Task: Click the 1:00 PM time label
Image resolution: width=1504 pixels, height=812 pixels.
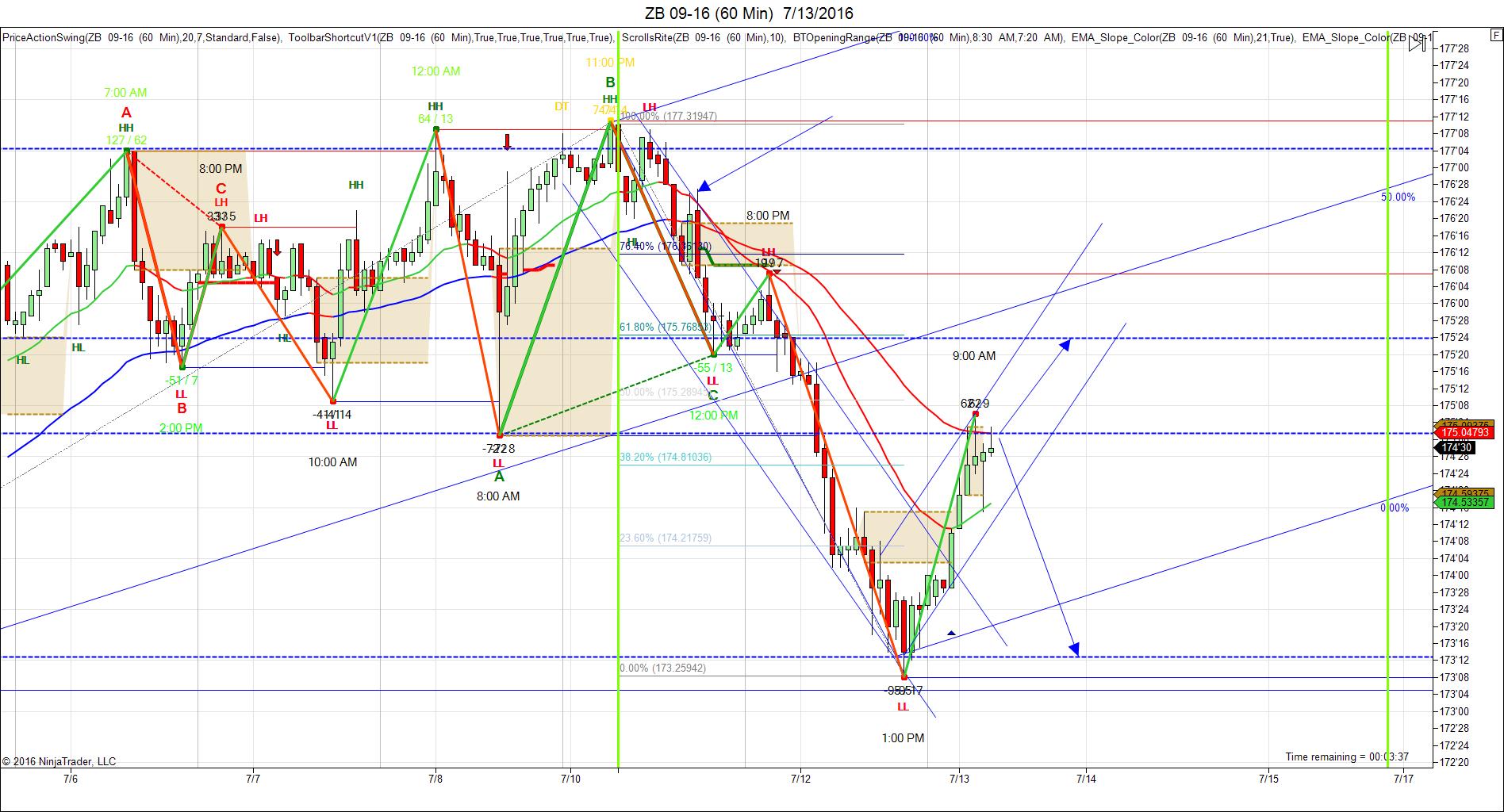Action: pos(903,738)
